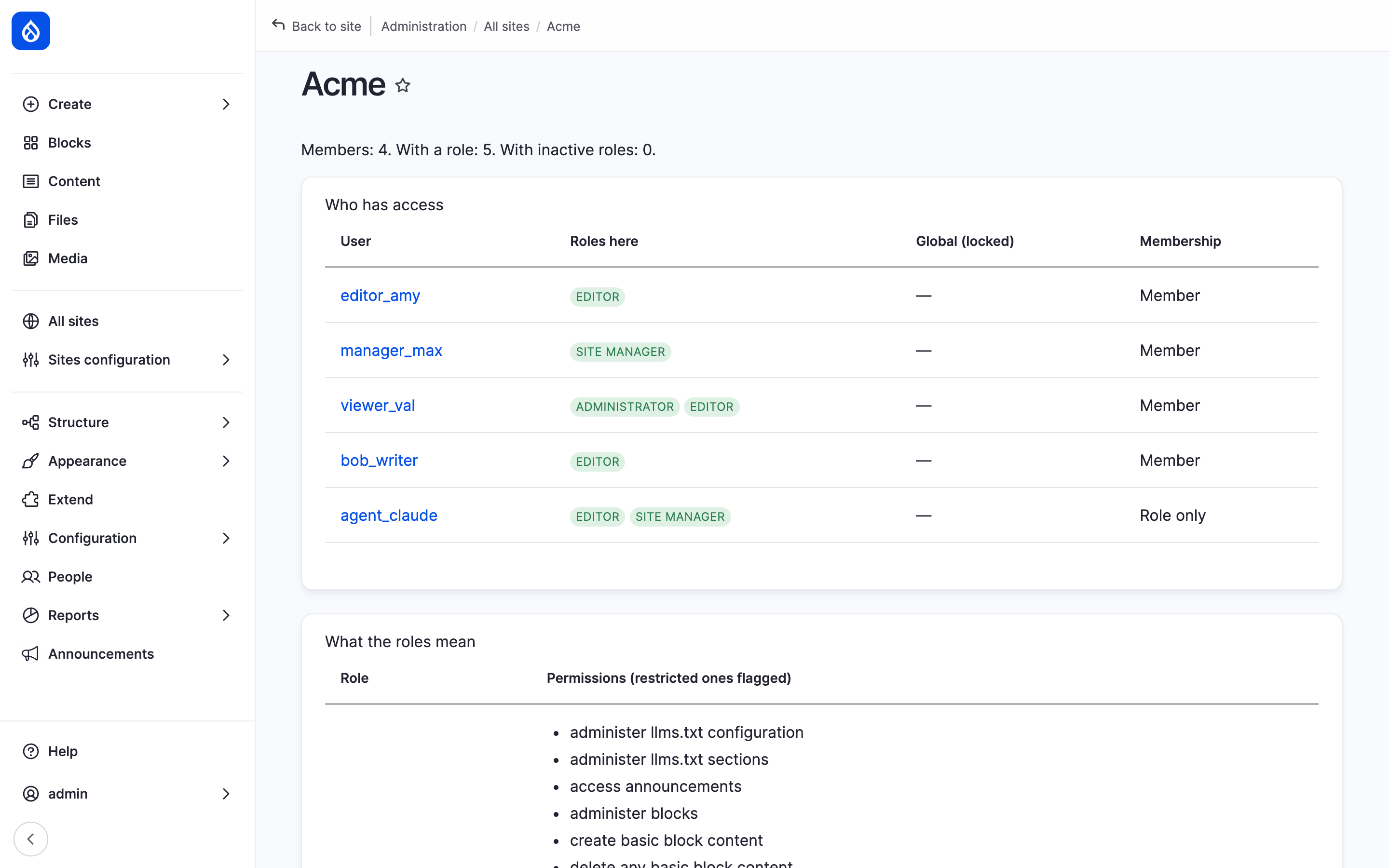This screenshot has width=1389, height=868.
Task: Open the bob_writer user link
Action: (379, 461)
